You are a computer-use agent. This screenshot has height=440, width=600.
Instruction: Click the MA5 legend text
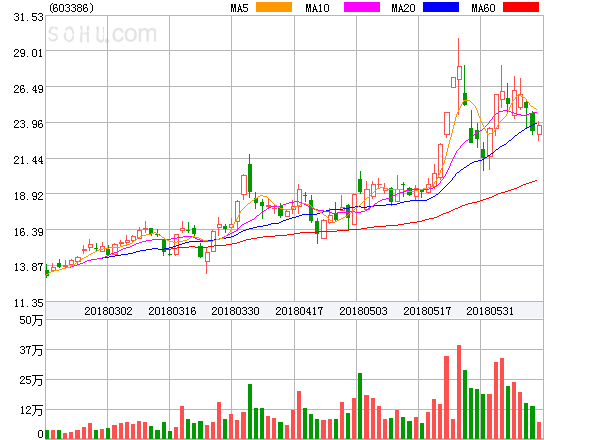pos(239,8)
